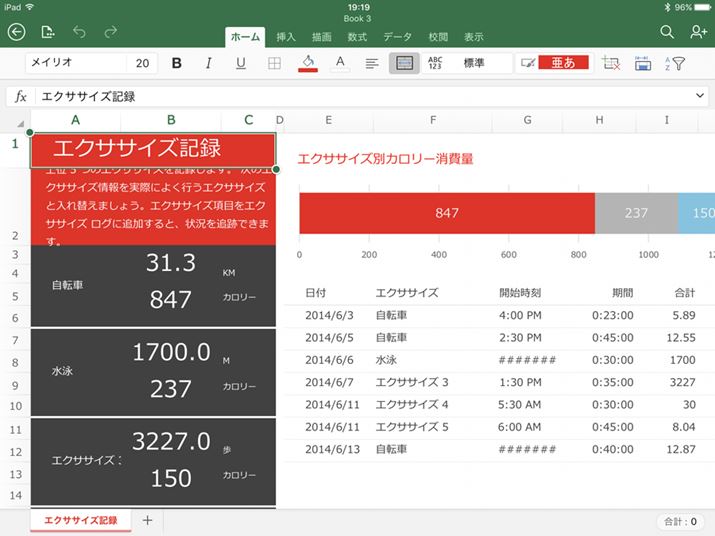Tap the Bluetooth status icon
The image size is (715, 536).
pos(667,7)
